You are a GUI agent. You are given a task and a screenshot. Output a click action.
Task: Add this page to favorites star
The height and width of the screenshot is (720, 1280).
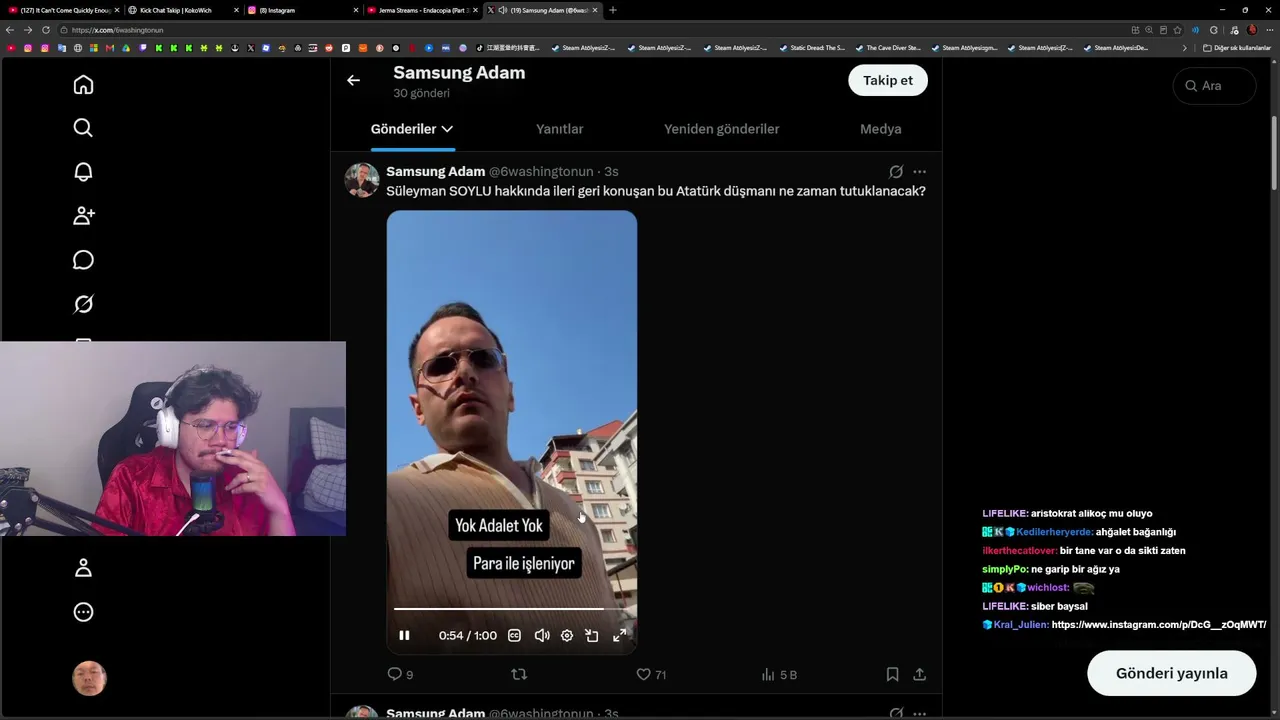(1177, 30)
